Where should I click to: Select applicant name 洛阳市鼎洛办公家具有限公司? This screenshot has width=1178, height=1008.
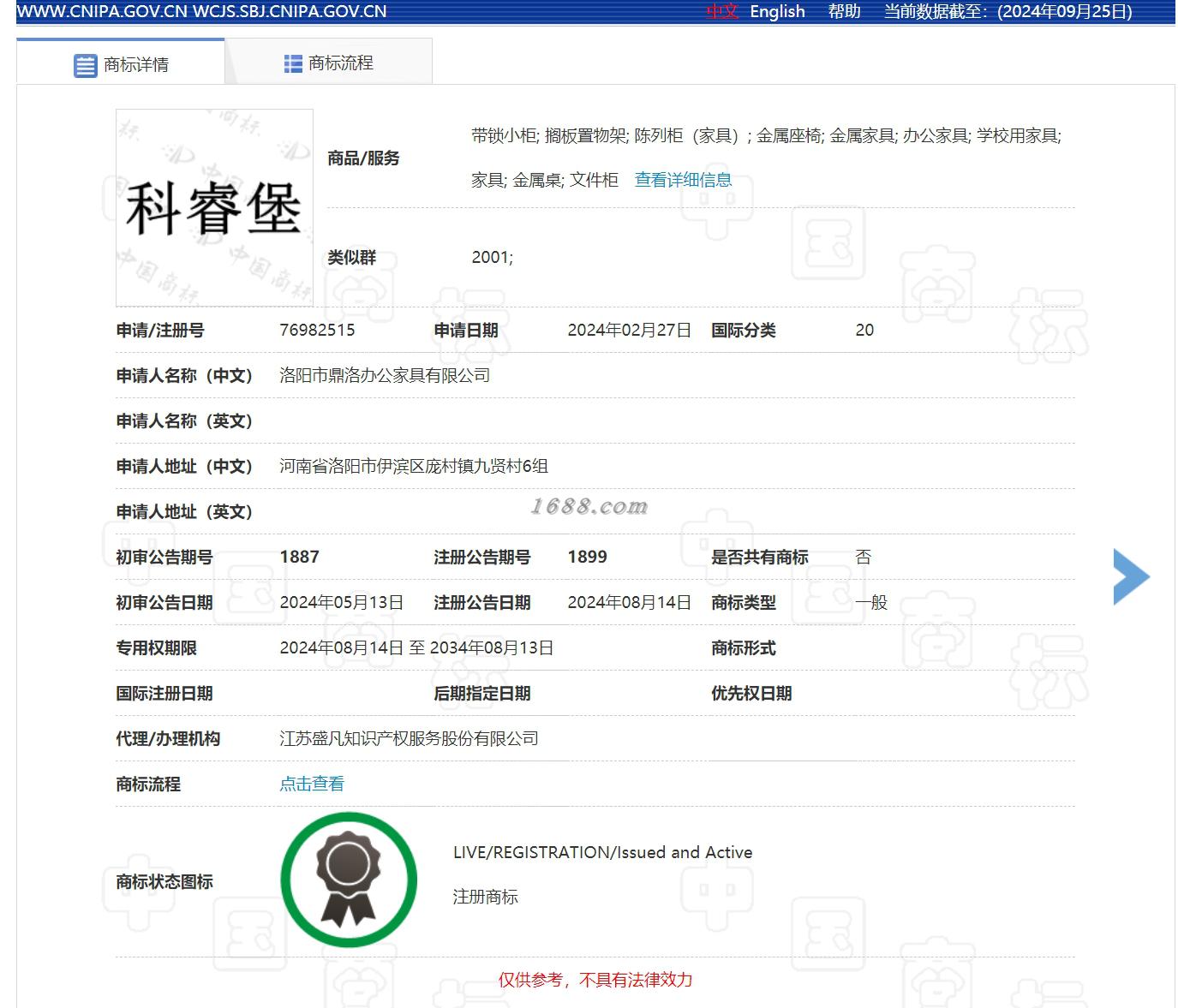[385, 375]
